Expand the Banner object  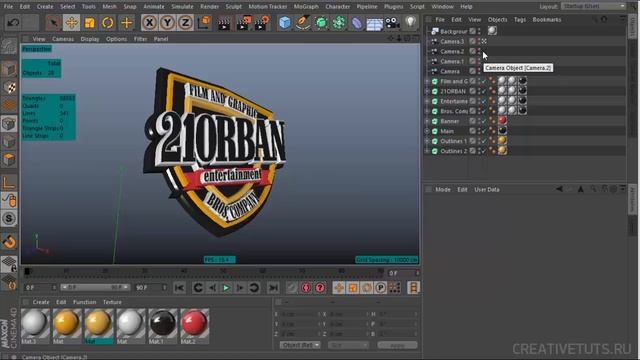[427, 121]
